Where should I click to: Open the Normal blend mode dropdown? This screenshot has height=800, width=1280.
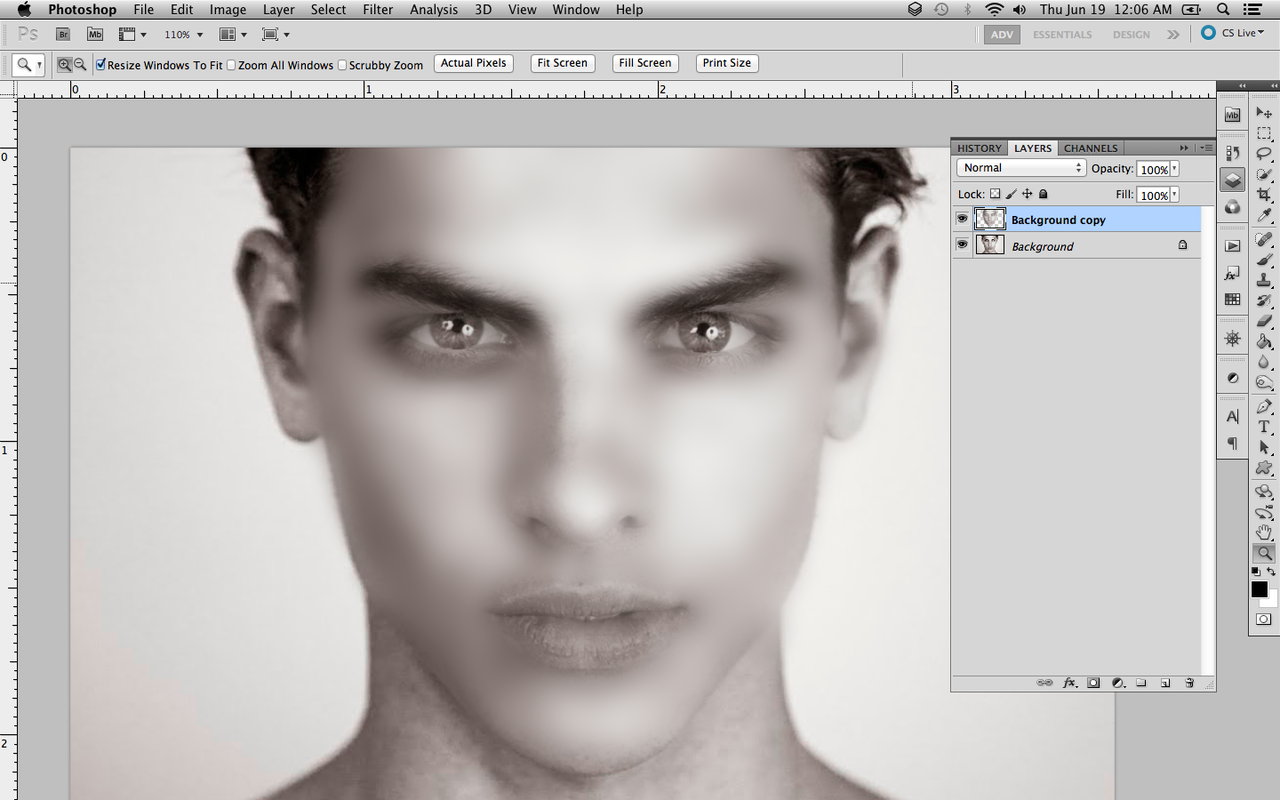click(x=1021, y=168)
